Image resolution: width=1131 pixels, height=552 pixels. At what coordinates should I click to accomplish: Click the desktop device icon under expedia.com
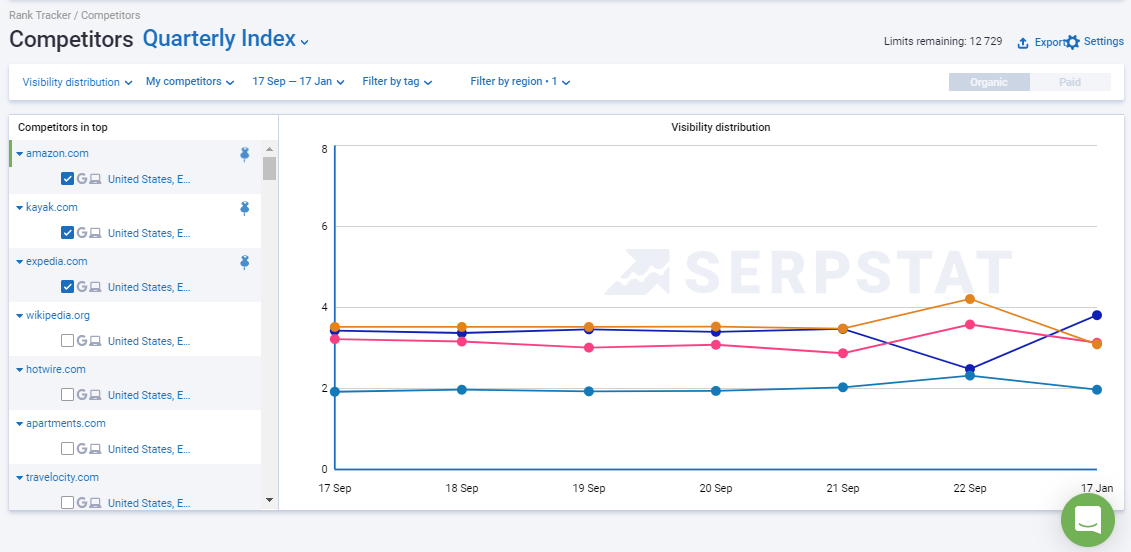point(95,287)
